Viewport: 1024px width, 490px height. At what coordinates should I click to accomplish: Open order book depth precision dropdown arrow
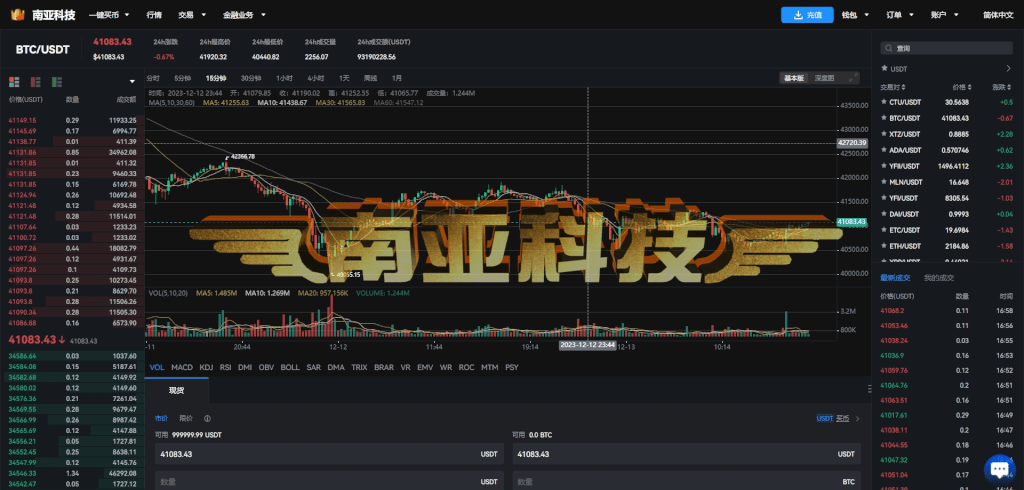(x=133, y=82)
